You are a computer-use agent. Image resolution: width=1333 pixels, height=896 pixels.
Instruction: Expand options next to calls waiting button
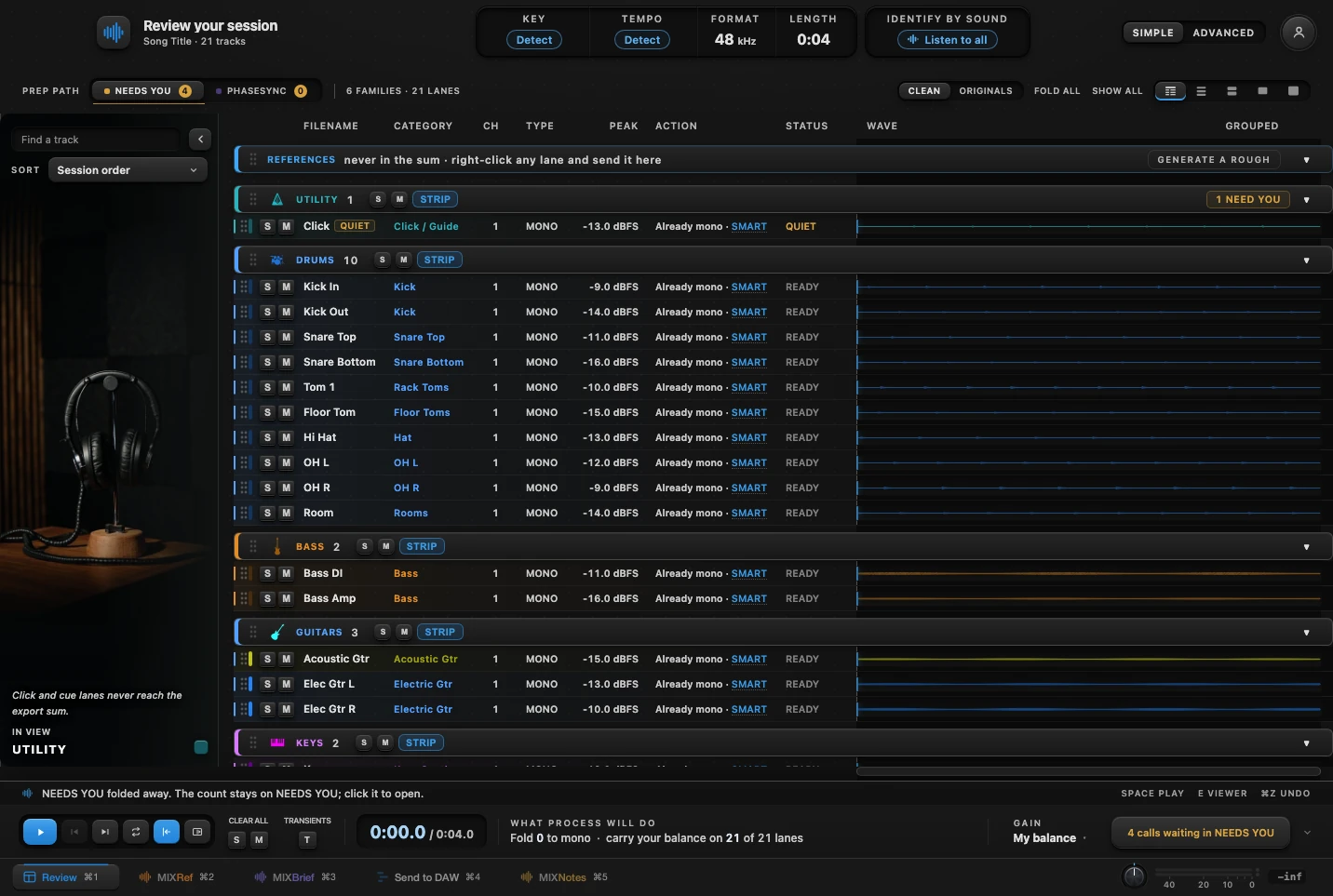pyautogui.click(x=1307, y=833)
